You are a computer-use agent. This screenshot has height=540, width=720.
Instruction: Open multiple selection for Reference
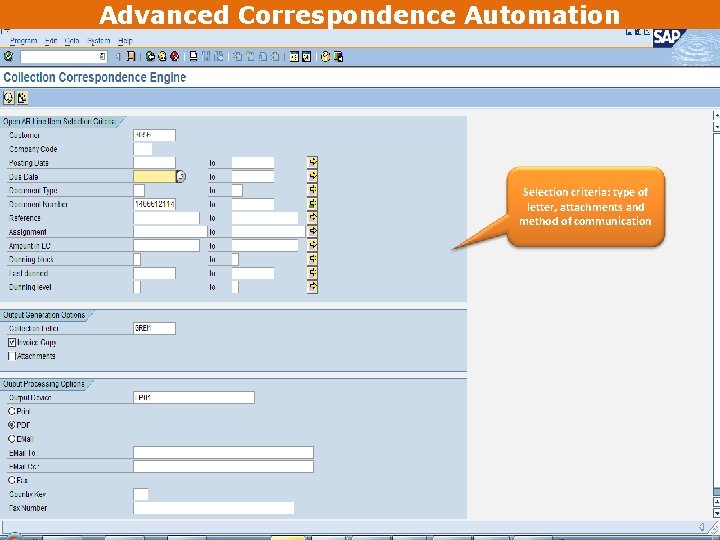click(x=312, y=217)
